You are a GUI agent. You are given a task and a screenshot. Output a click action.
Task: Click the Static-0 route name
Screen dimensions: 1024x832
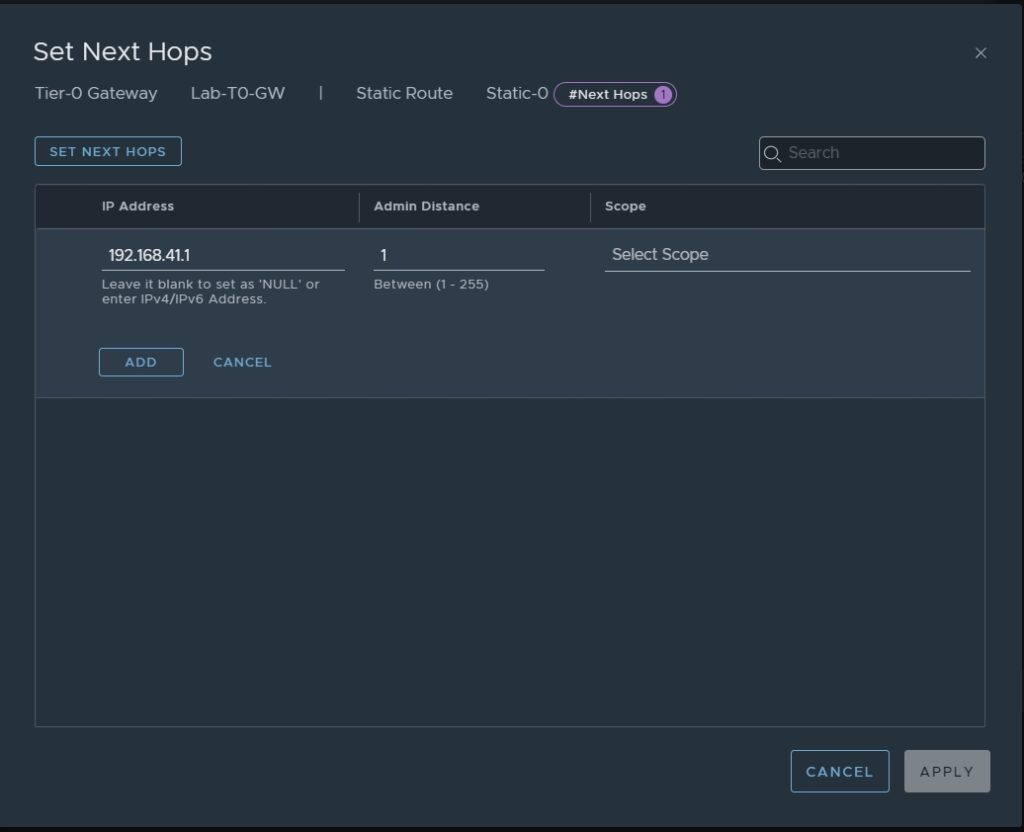[x=517, y=93]
